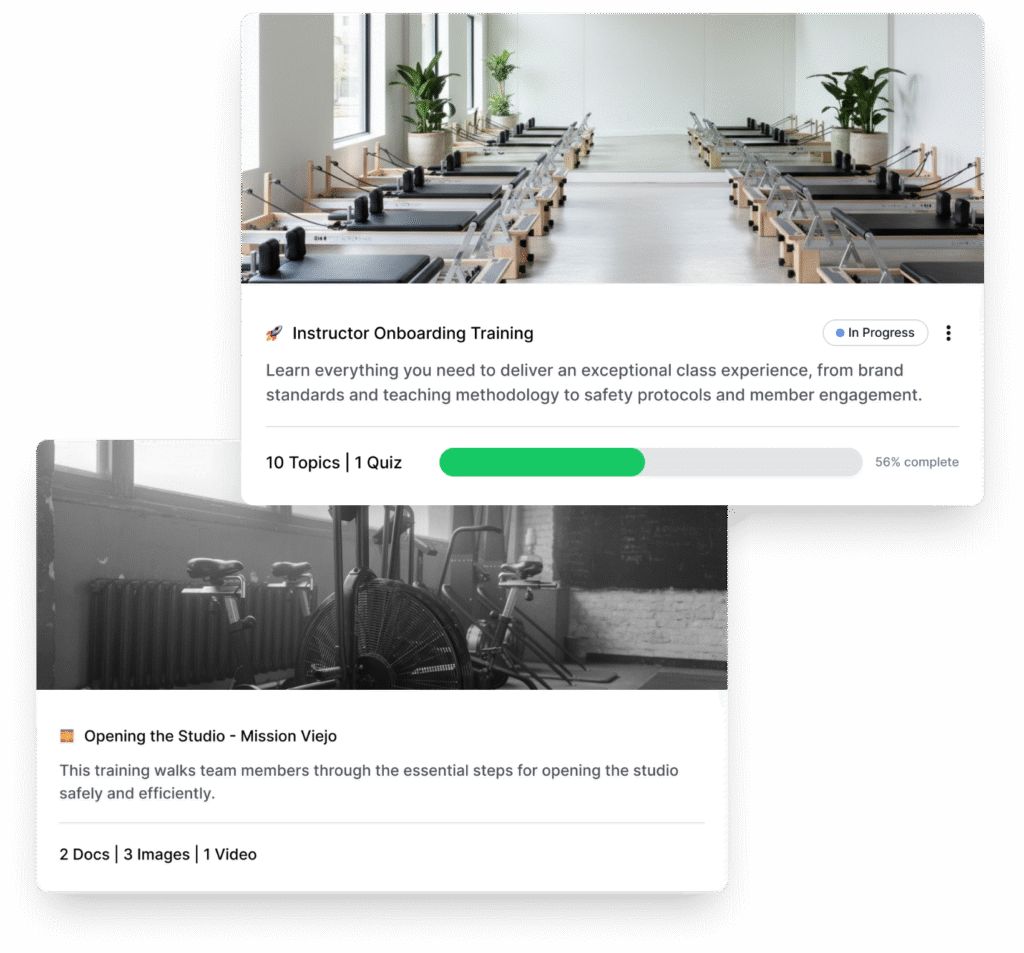Open the Pilates reformer studio cover image

(x=613, y=148)
